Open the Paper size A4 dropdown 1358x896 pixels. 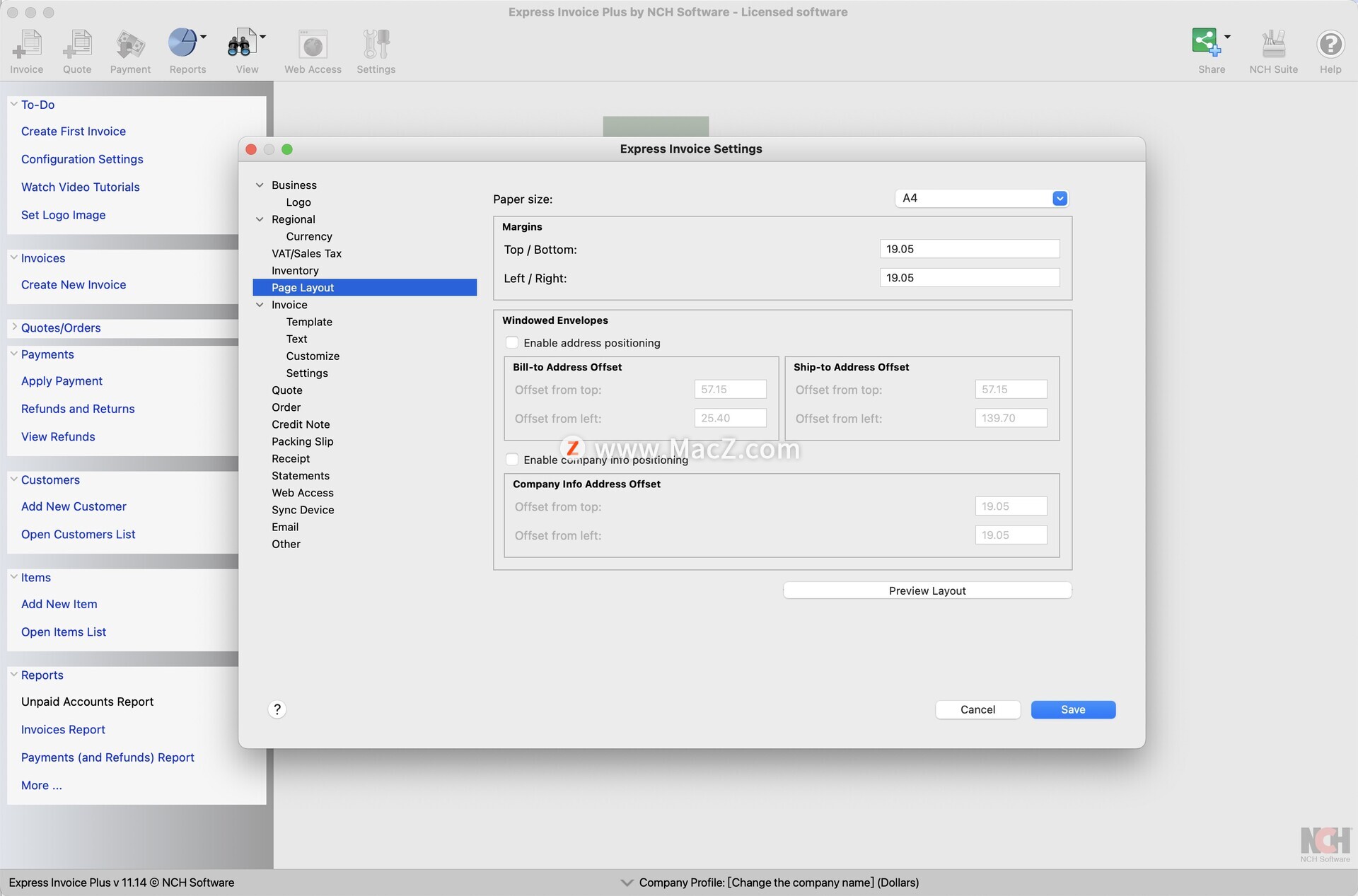tap(982, 198)
